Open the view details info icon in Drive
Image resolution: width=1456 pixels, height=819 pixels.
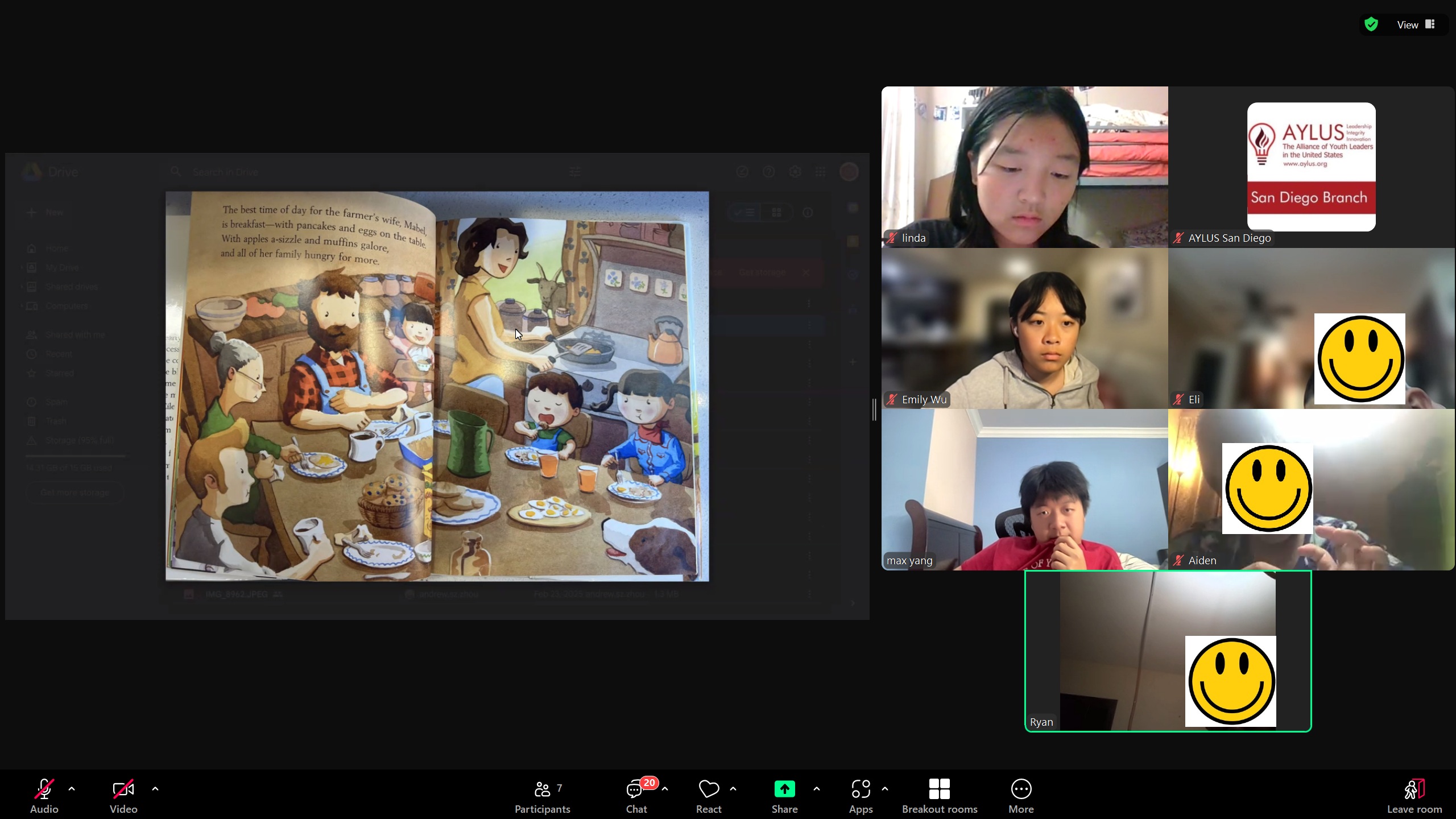[x=808, y=213]
